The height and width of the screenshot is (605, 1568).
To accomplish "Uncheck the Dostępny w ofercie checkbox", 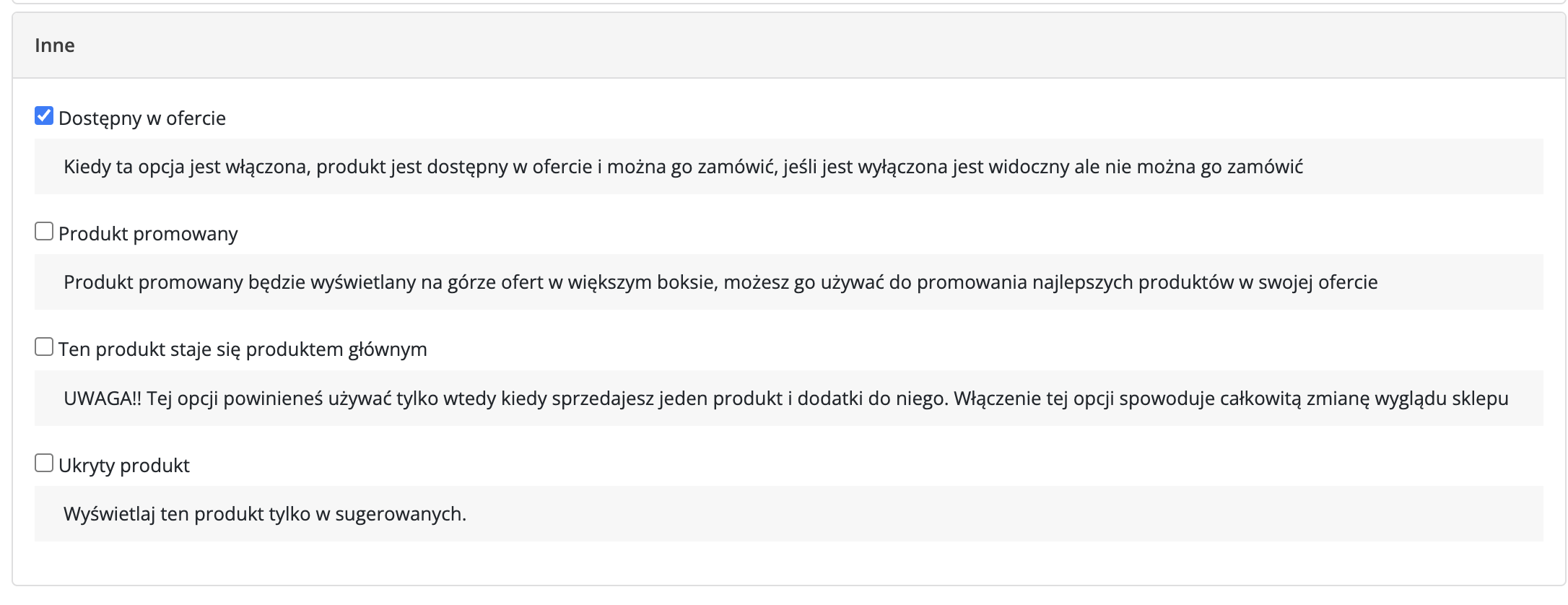I will tap(44, 116).
